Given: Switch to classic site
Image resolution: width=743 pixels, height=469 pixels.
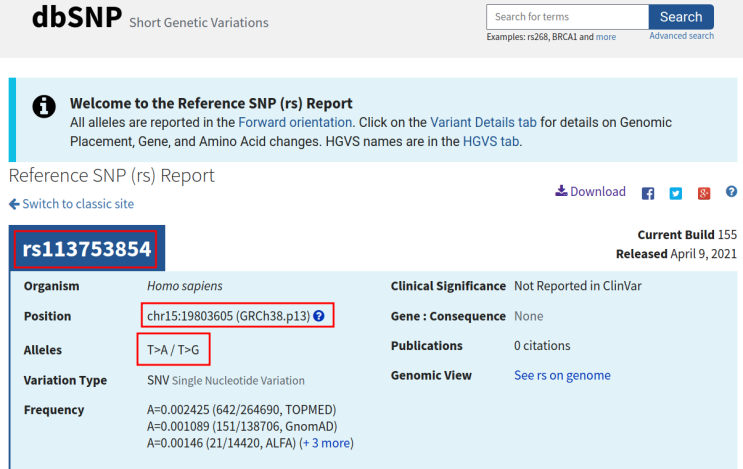Looking at the screenshot, I should point(71,204).
